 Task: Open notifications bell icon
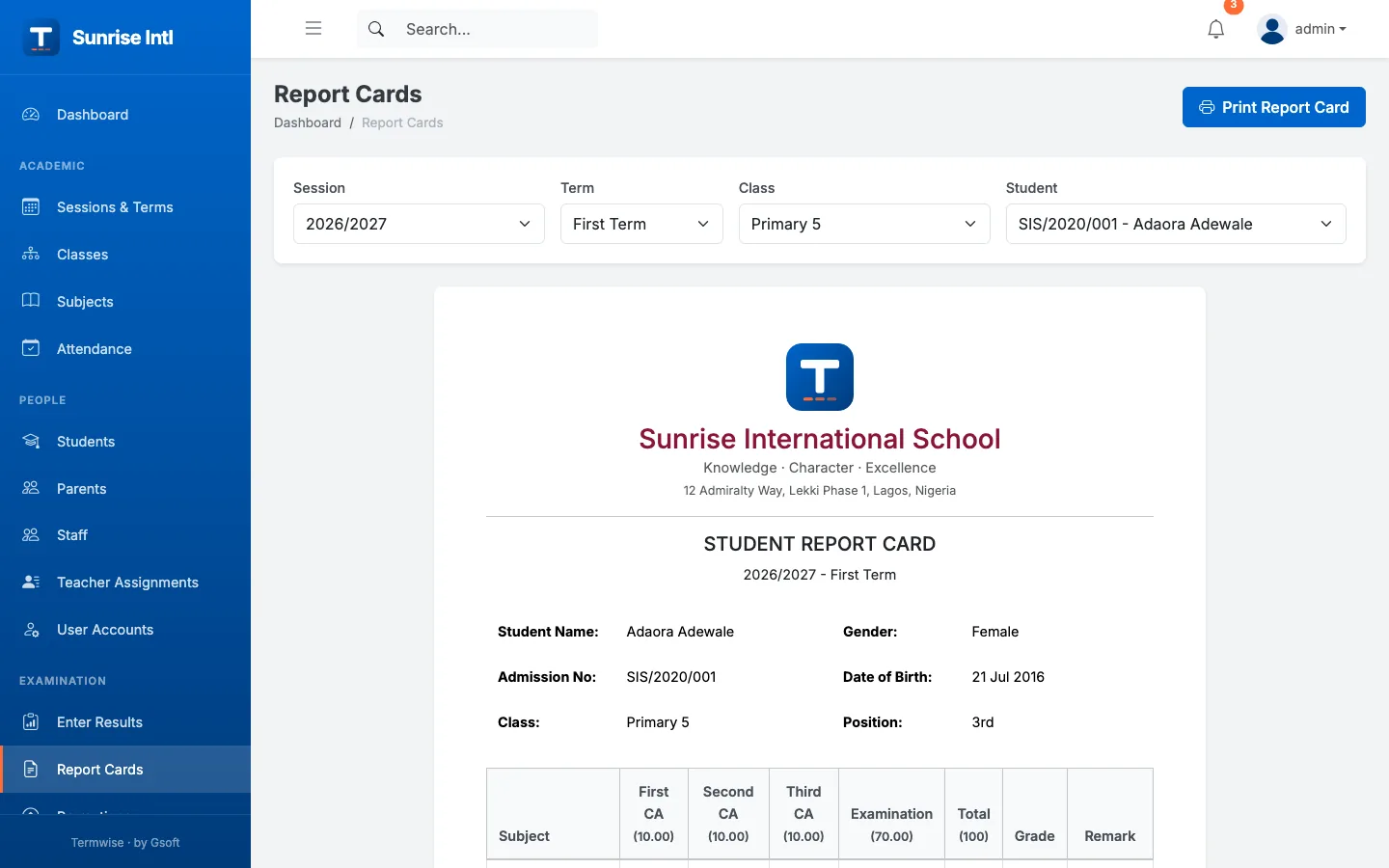tap(1216, 29)
